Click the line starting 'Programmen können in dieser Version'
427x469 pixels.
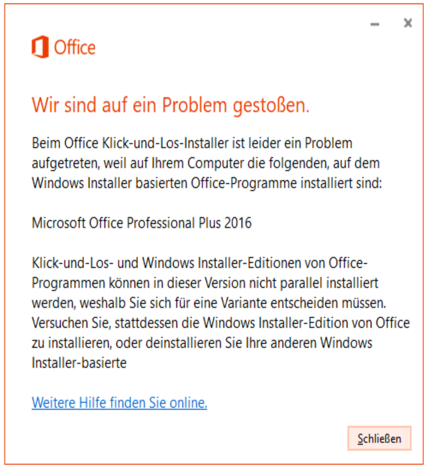(205, 283)
